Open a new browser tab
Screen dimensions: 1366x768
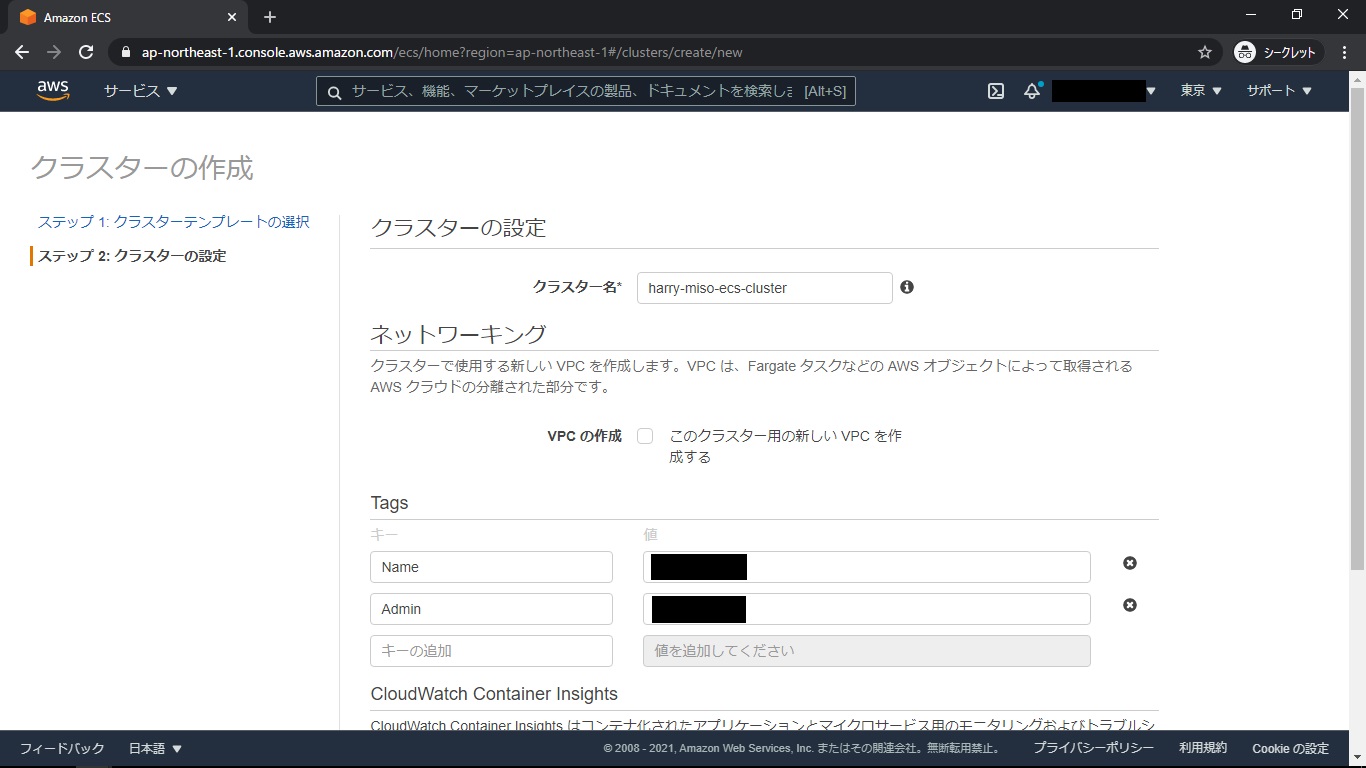pyautogui.click(x=270, y=17)
